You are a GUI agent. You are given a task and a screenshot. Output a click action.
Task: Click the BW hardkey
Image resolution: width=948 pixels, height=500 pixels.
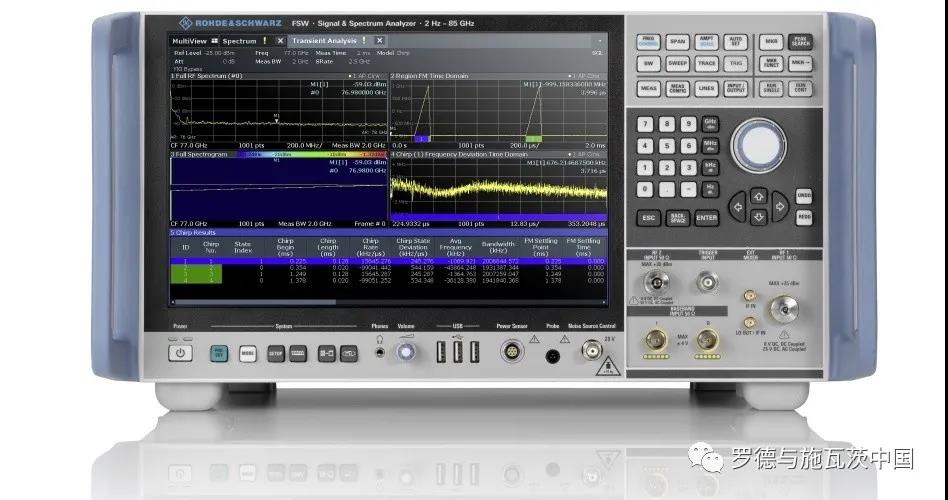pyautogui.click(x=649, y=63)
